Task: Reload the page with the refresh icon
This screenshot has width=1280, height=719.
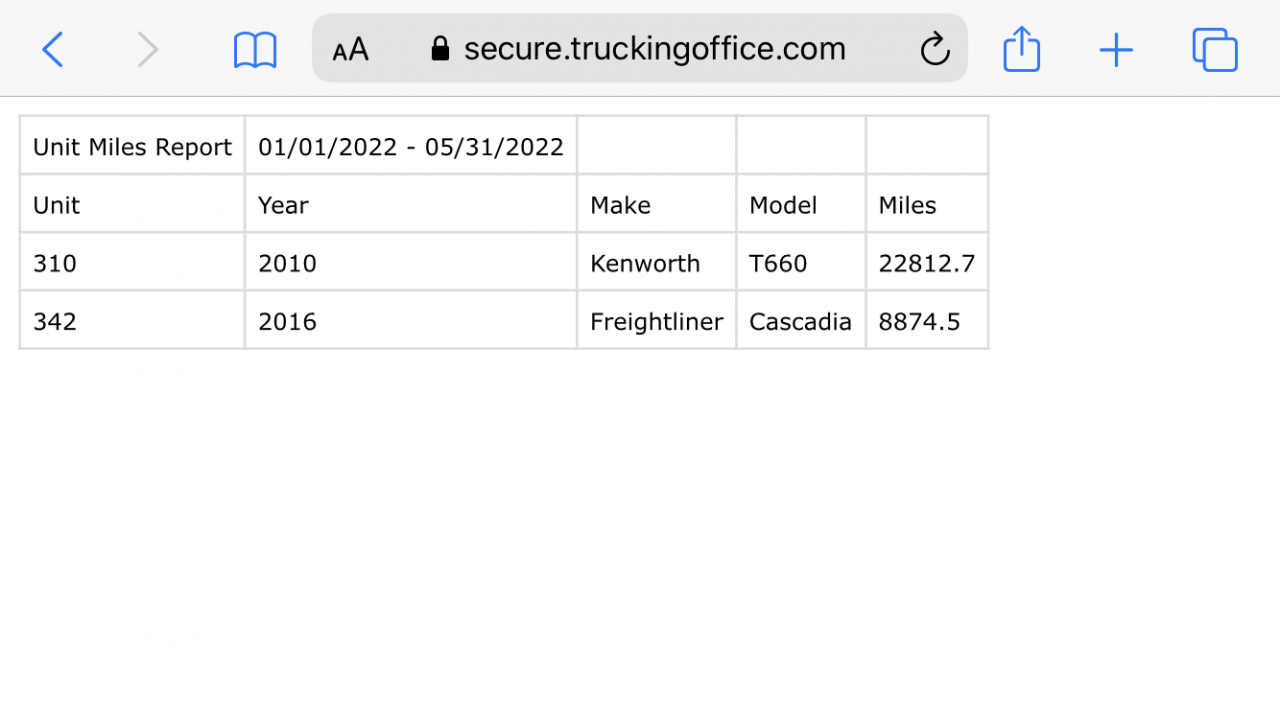Action: tap(935, 48)
